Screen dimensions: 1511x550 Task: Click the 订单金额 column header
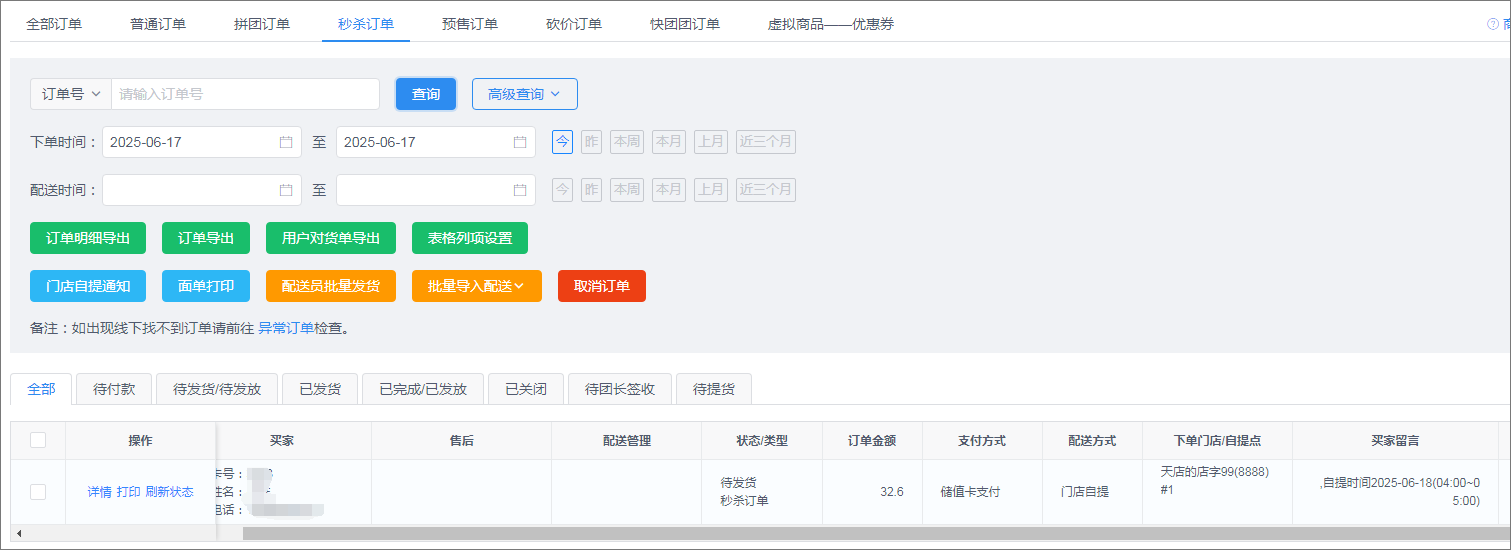click(872, 440)
